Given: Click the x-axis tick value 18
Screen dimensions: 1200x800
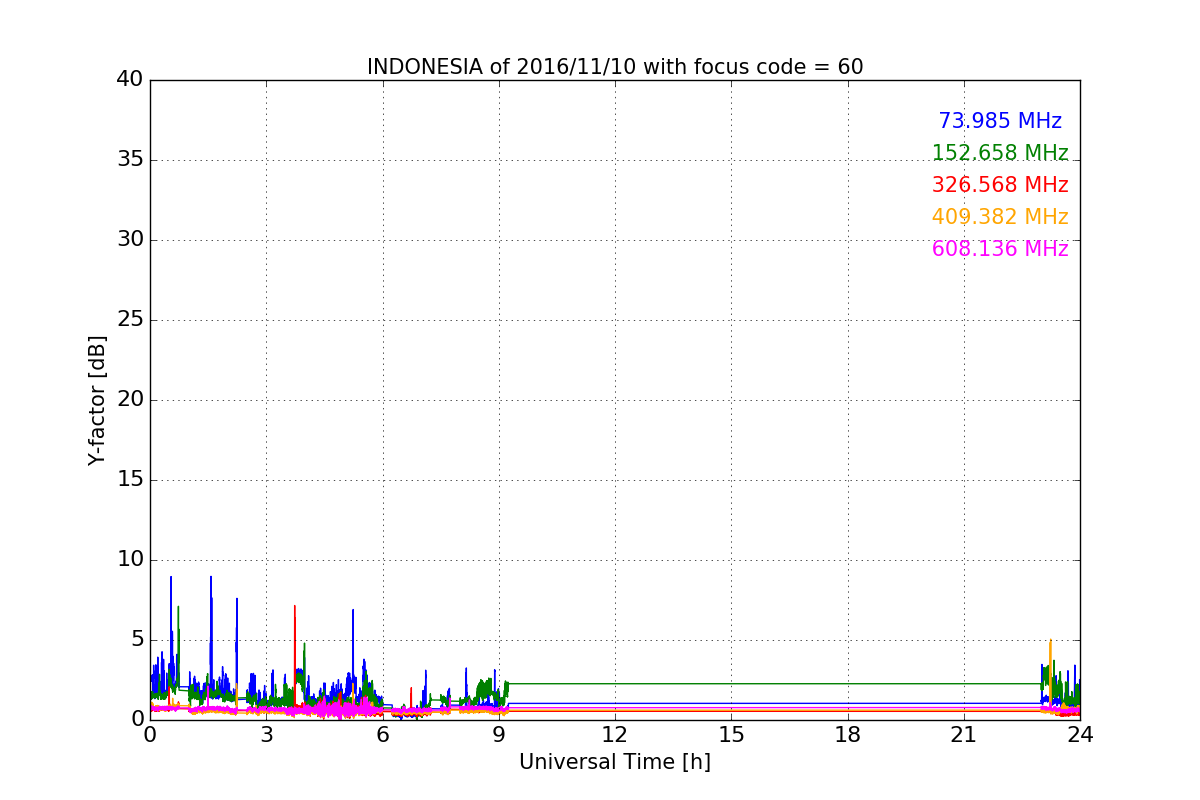Looking at the screenshot, I should click(x=848, y=735).
